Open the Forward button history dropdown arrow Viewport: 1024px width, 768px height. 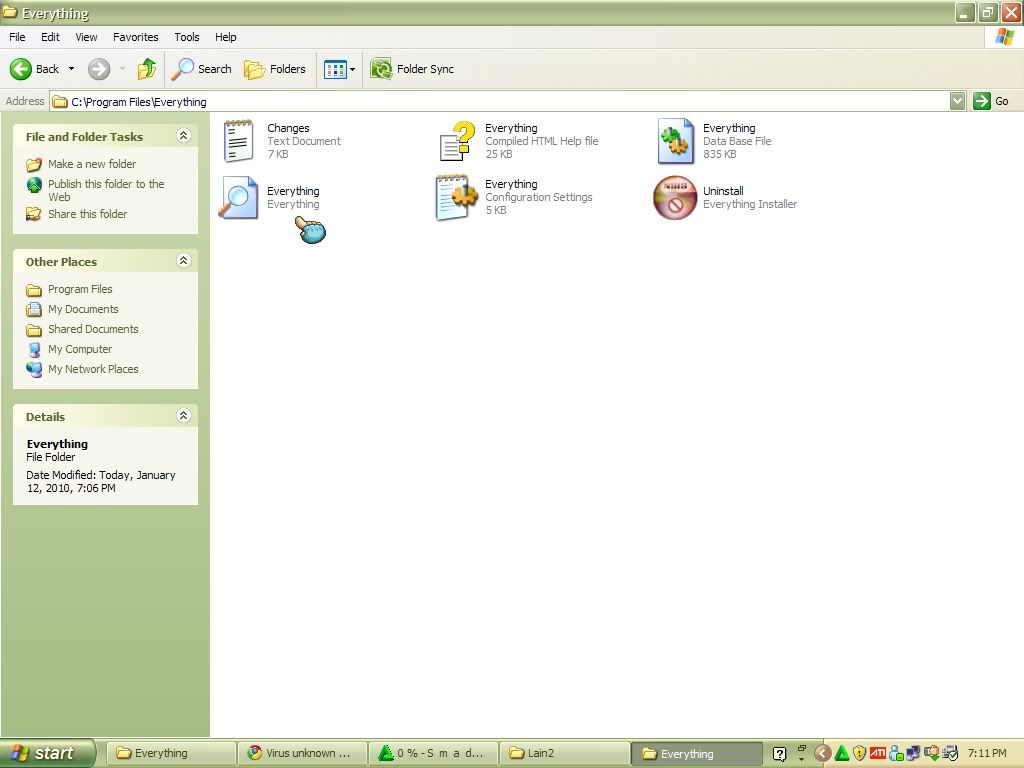(x=122, y=69)
